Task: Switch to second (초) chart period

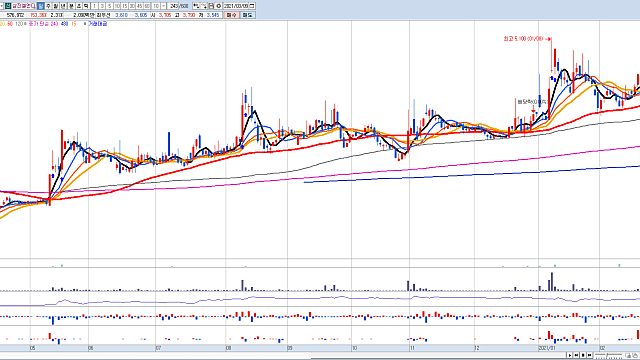Action: click(79, 6)
